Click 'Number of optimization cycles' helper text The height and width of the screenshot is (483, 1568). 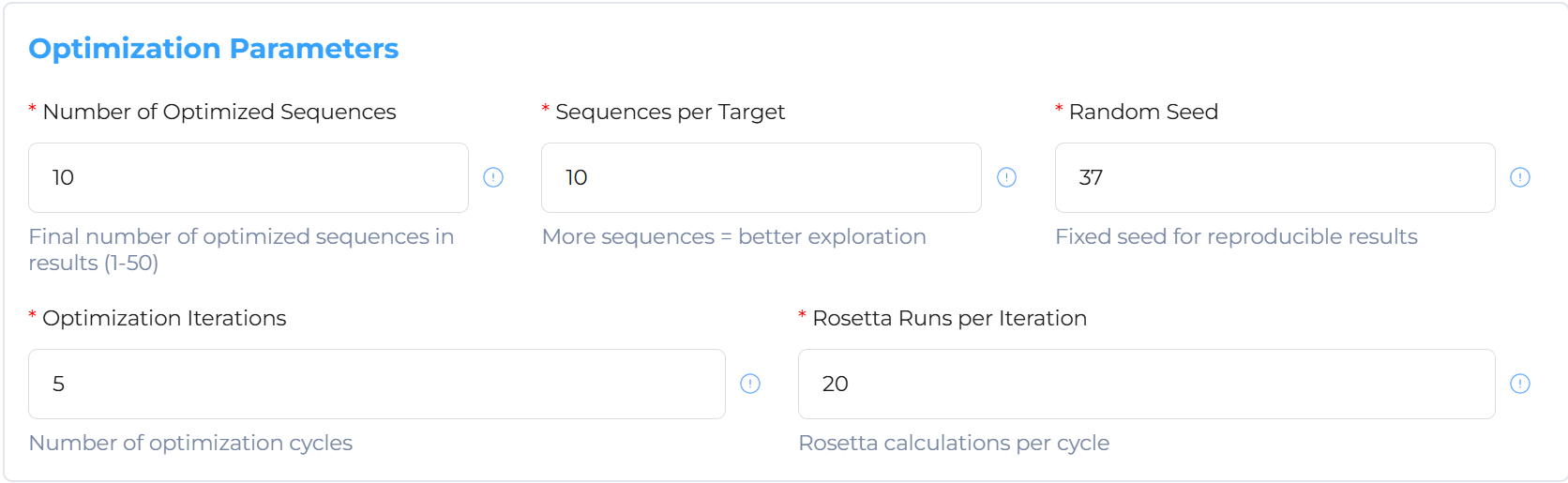(x=190, y=443)
